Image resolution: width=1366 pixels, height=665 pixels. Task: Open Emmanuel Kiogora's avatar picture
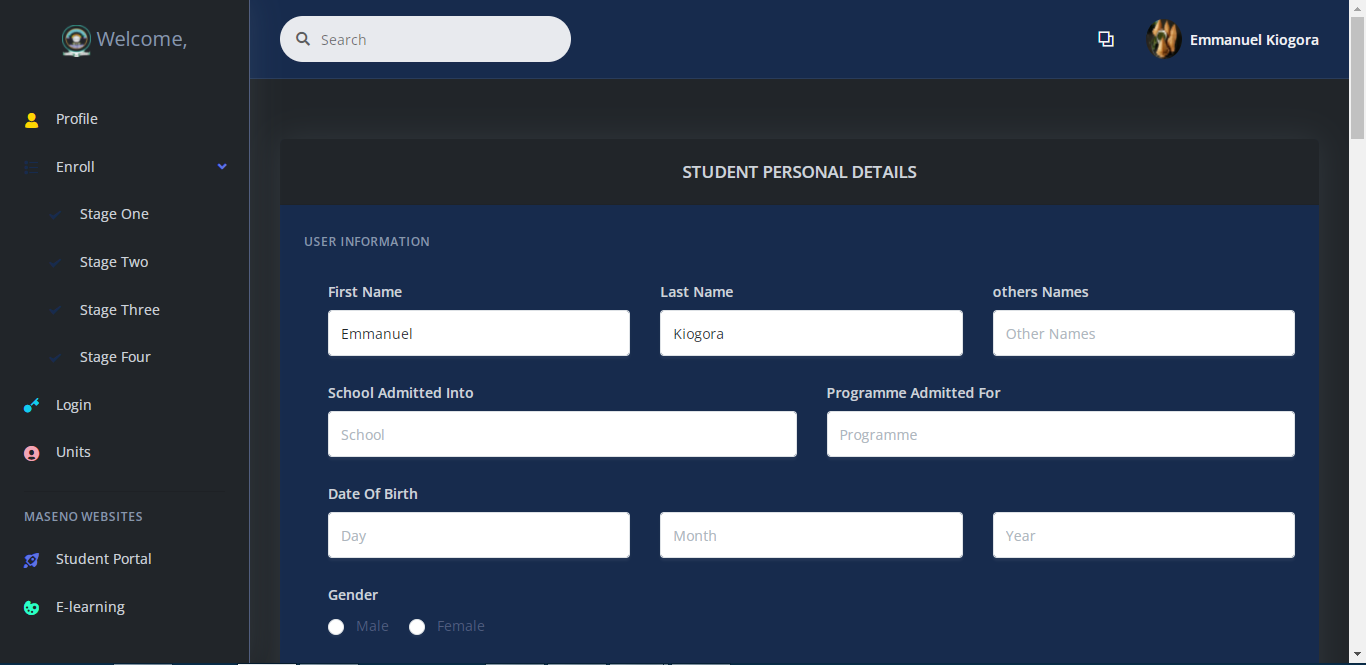click(1164, 40)
